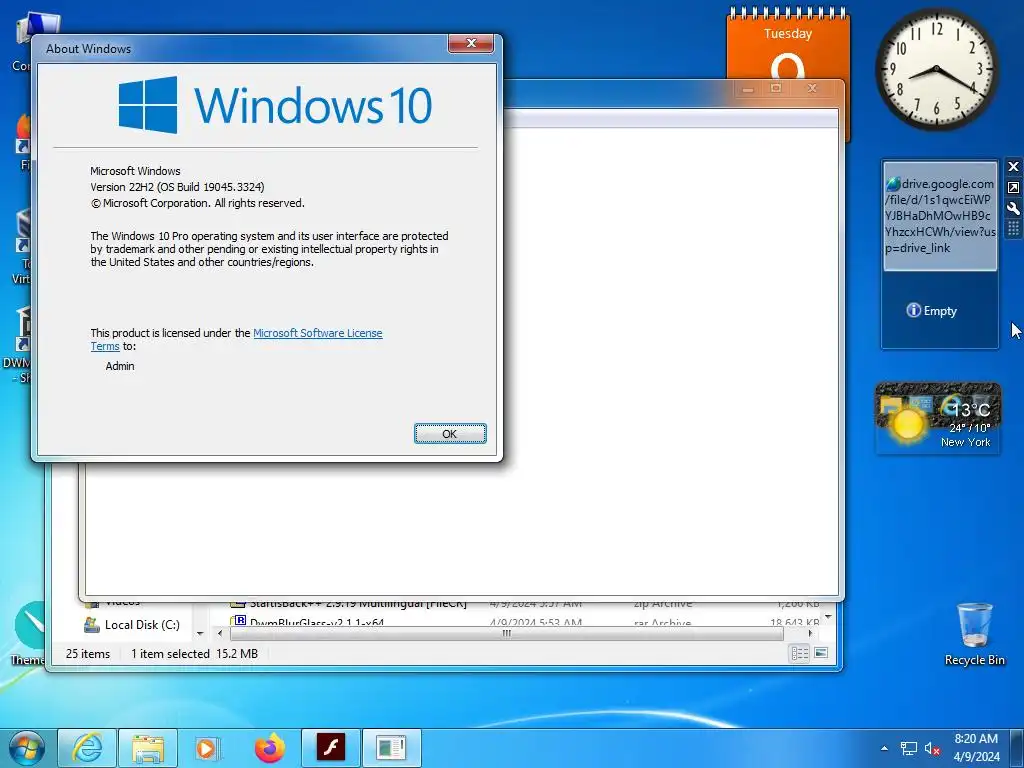Switch Explorer to large thumbnails view icon
Screen dimensions: 1024x768
[x=821, y=653]
